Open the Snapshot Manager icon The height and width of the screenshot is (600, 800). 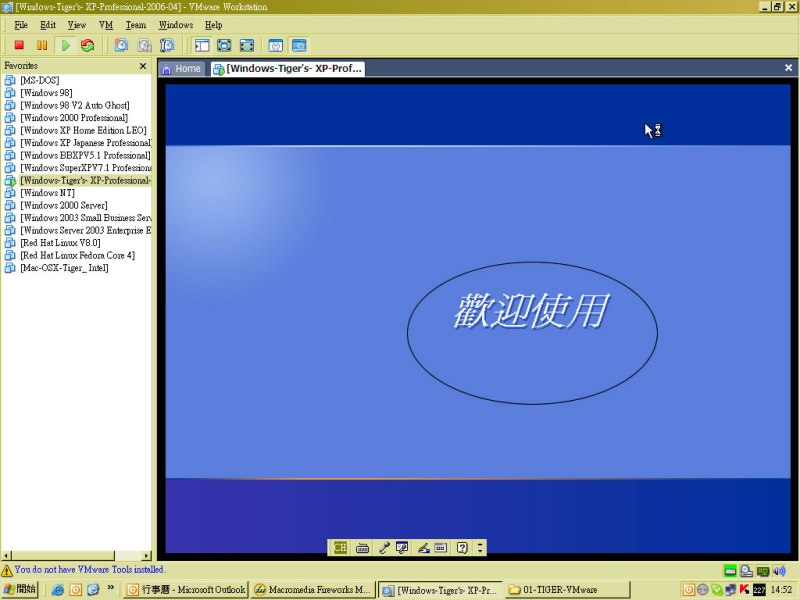[167, 45]
